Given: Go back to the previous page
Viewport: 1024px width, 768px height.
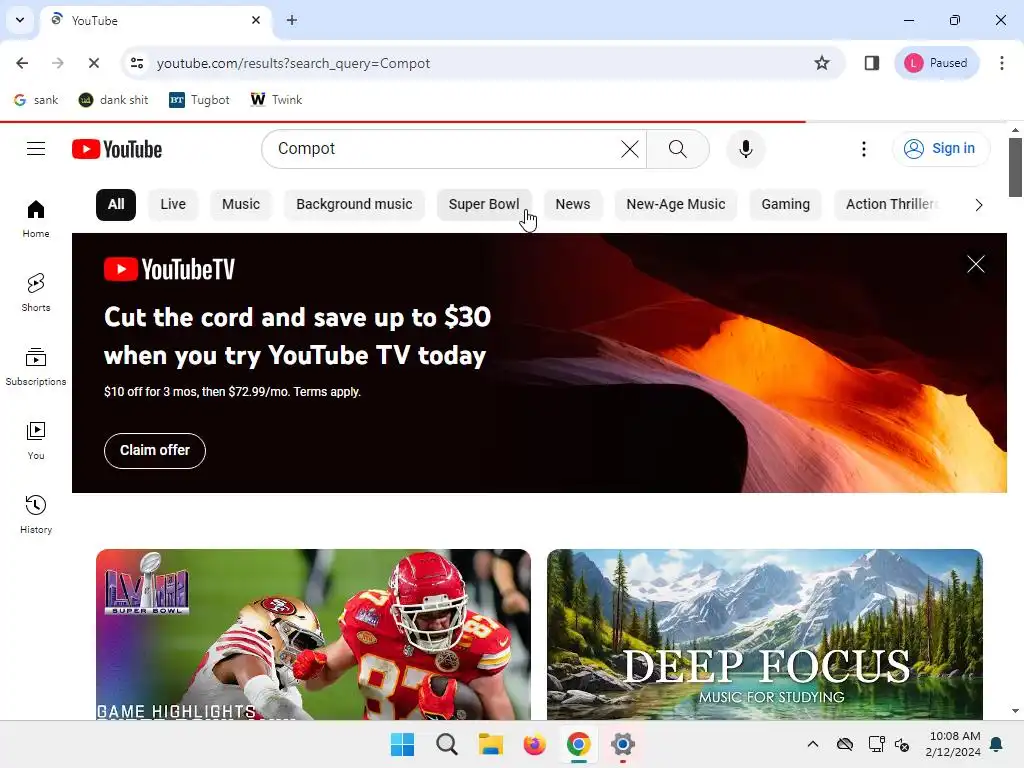Looking at the screenshot, I should (x=22, y=63).
